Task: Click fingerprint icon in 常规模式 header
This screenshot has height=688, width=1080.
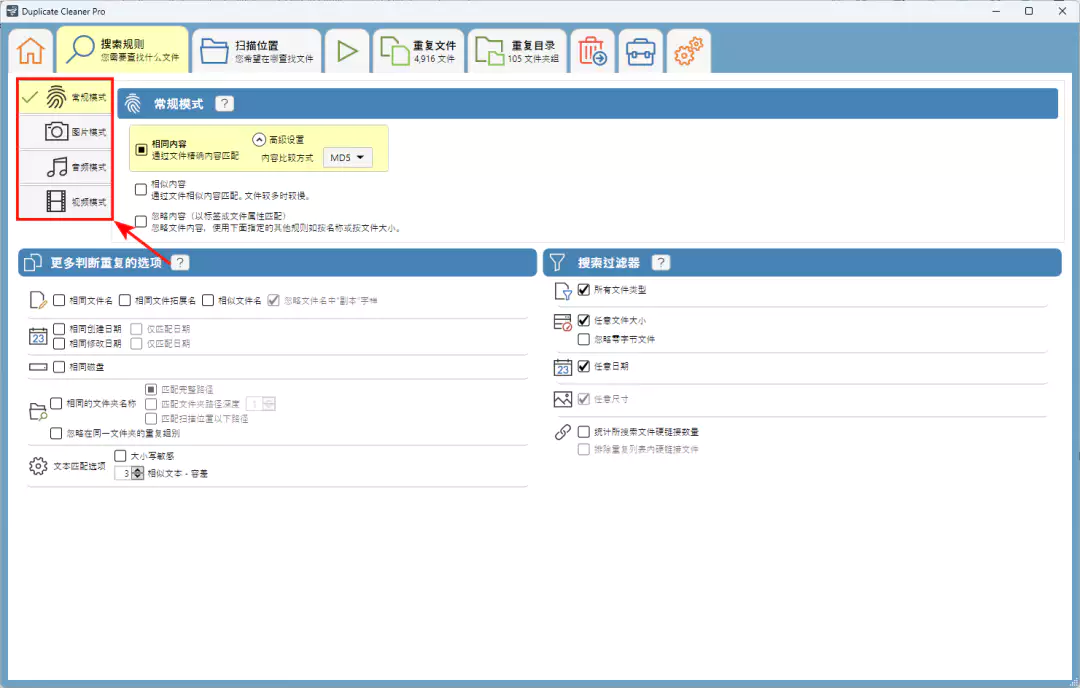Action: [x=133, y=104]
